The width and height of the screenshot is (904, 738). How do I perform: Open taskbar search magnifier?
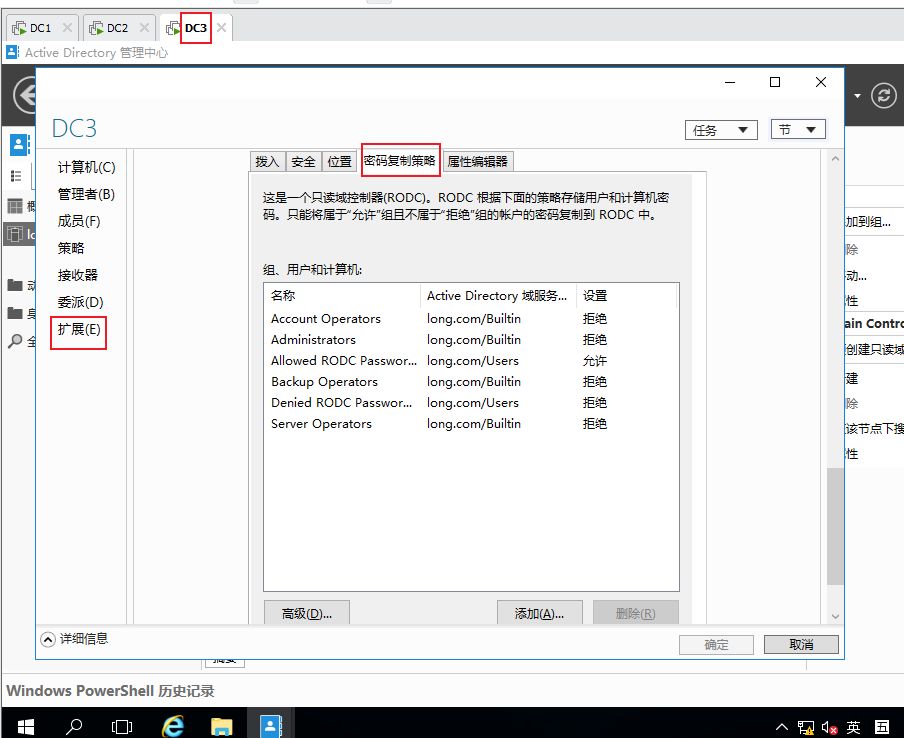74,726
